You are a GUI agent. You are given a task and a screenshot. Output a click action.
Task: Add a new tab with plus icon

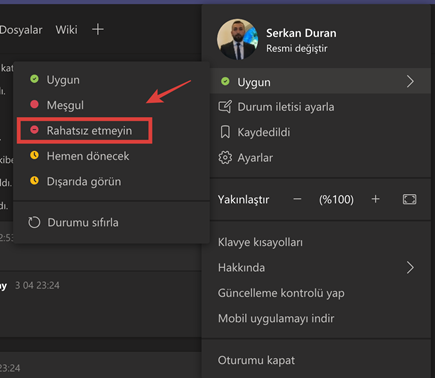point(98,29)
